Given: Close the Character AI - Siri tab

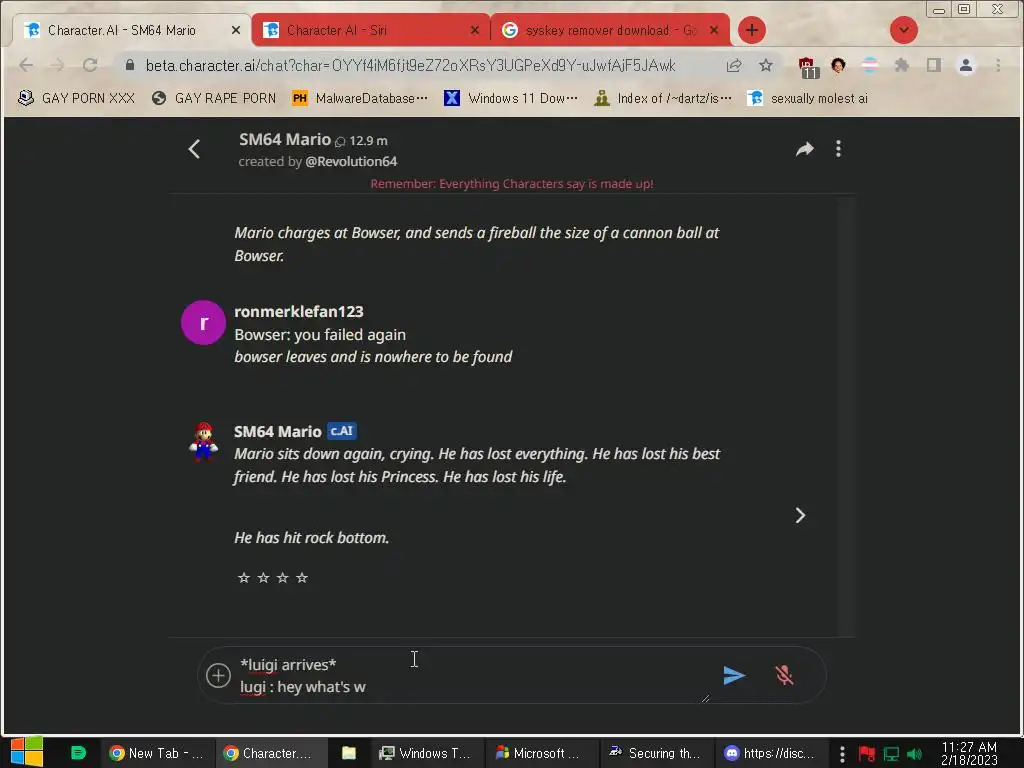Looking at the screenshot, I should (x=475, y=30).
